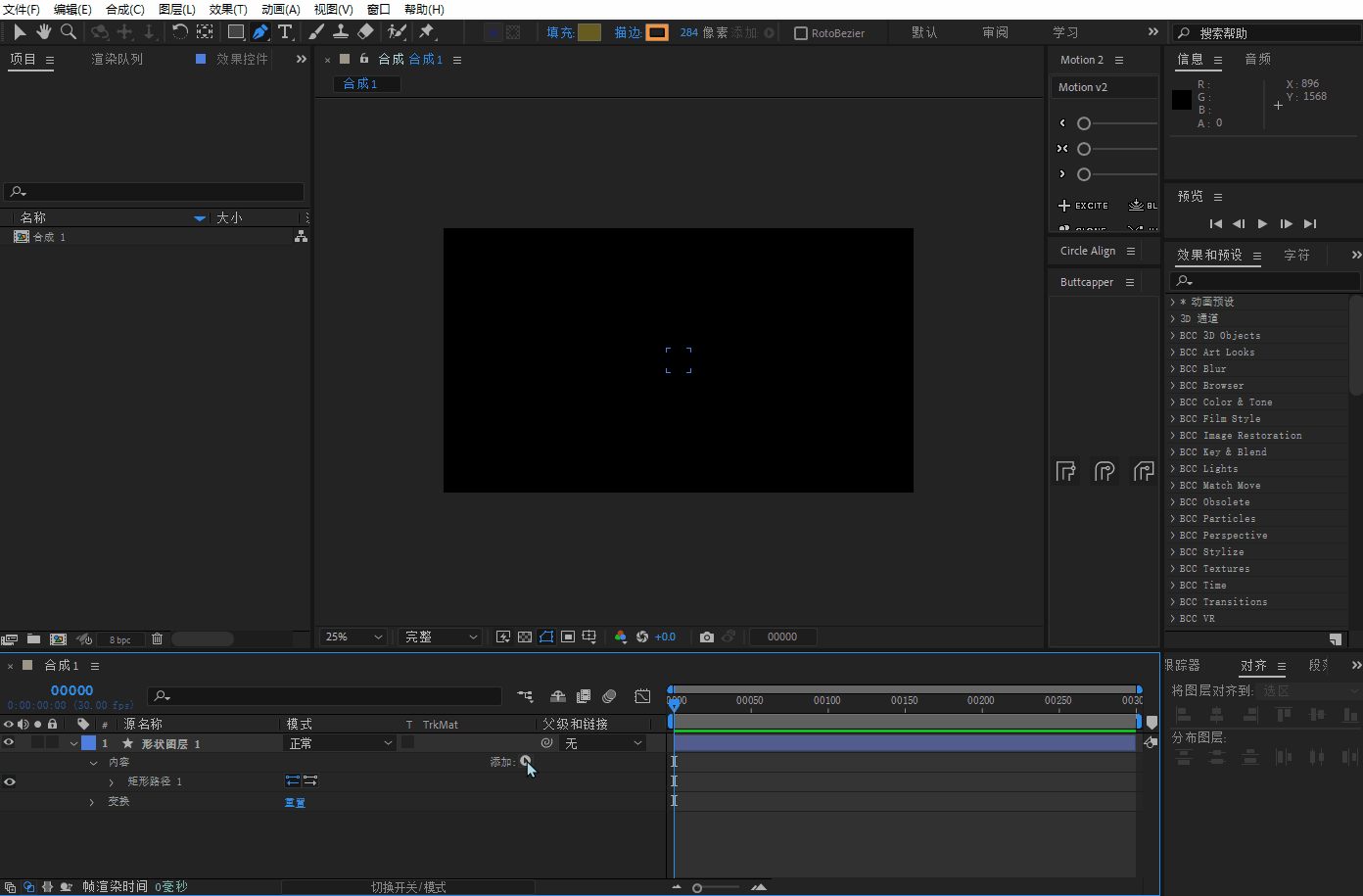Expand the 变换 transform group
Image resolution: width=1363 pixels, height=896 pixels.
(92, 802)
